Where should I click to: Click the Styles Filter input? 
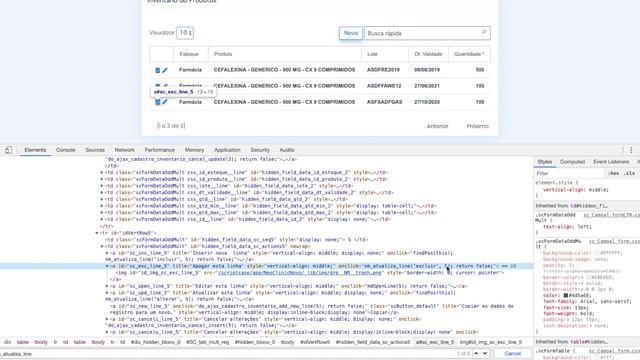tap(568, 173)
